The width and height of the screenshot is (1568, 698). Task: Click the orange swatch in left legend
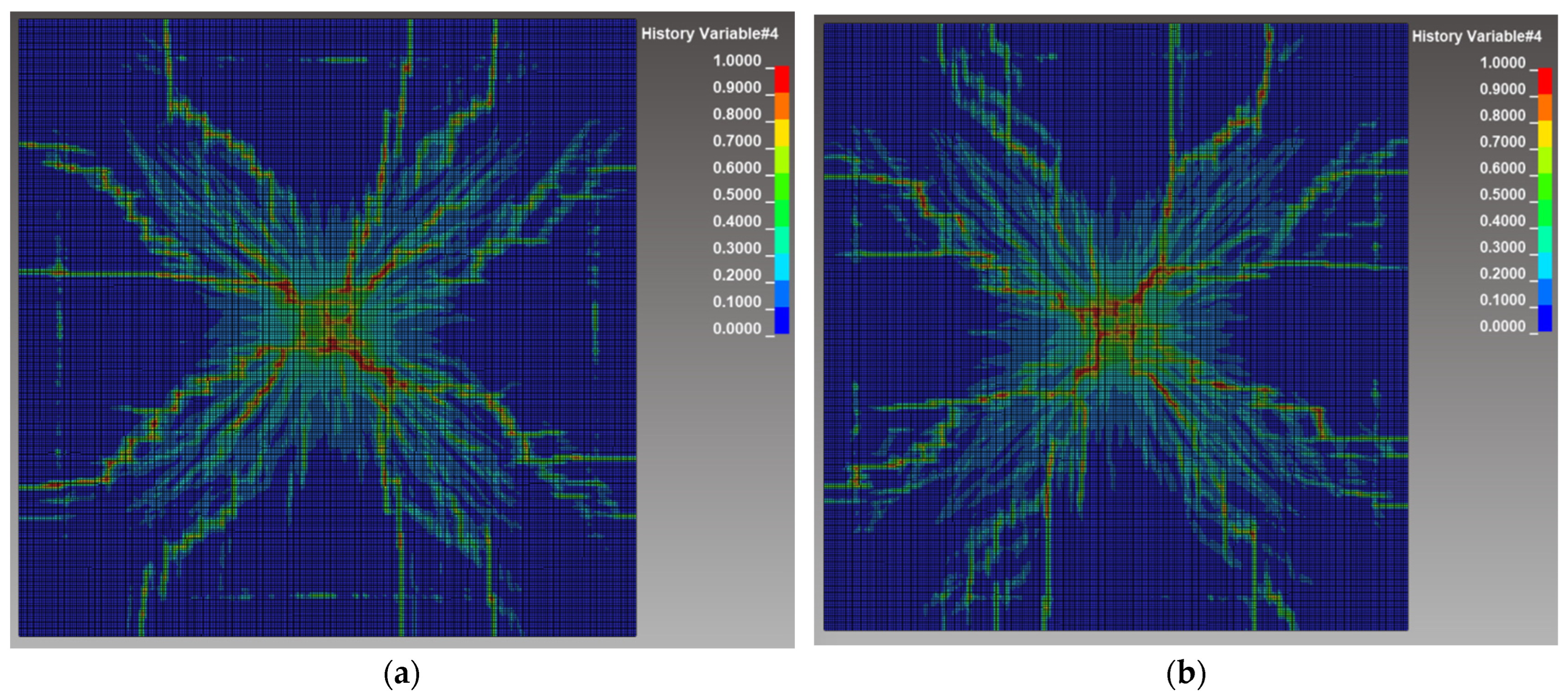781,106
